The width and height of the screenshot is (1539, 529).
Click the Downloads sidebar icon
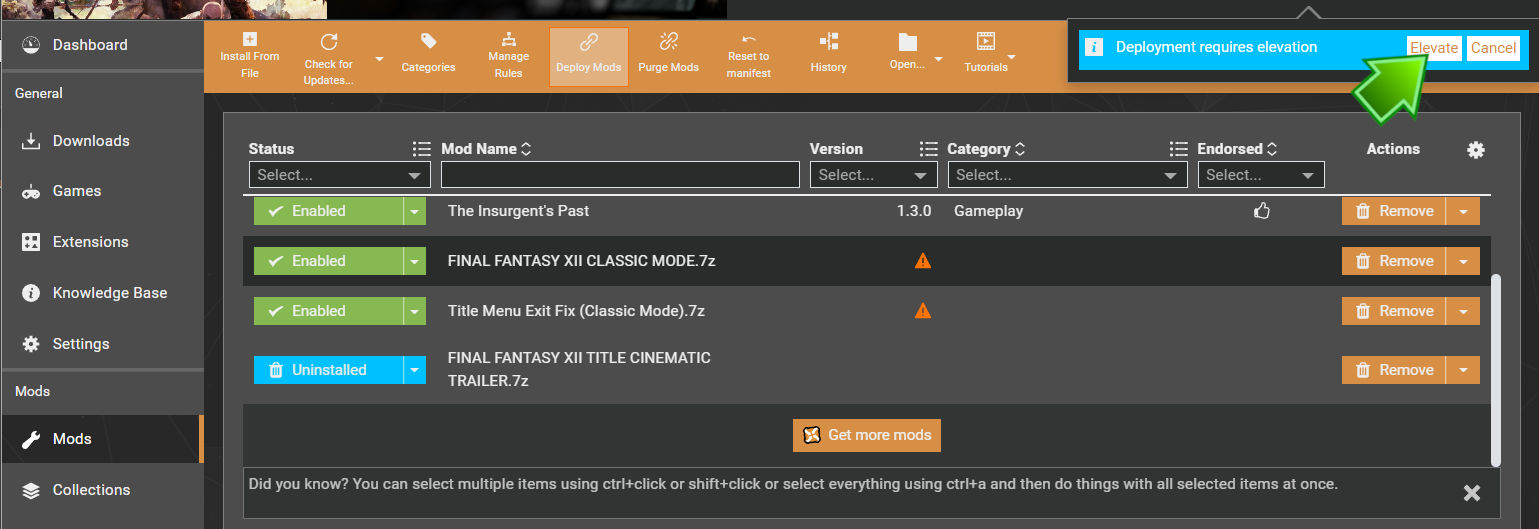31,141
